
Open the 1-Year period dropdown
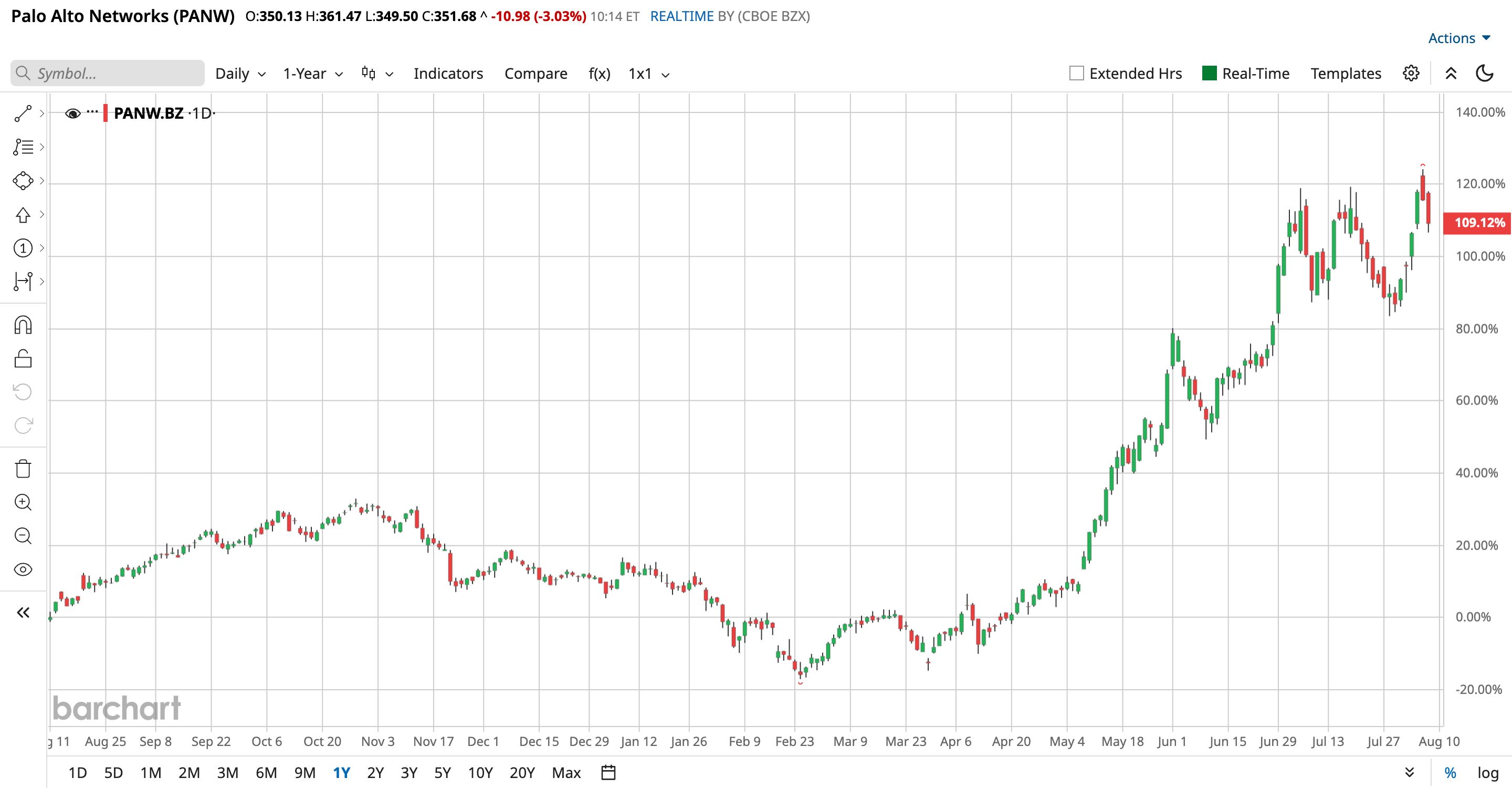(313, 74)
